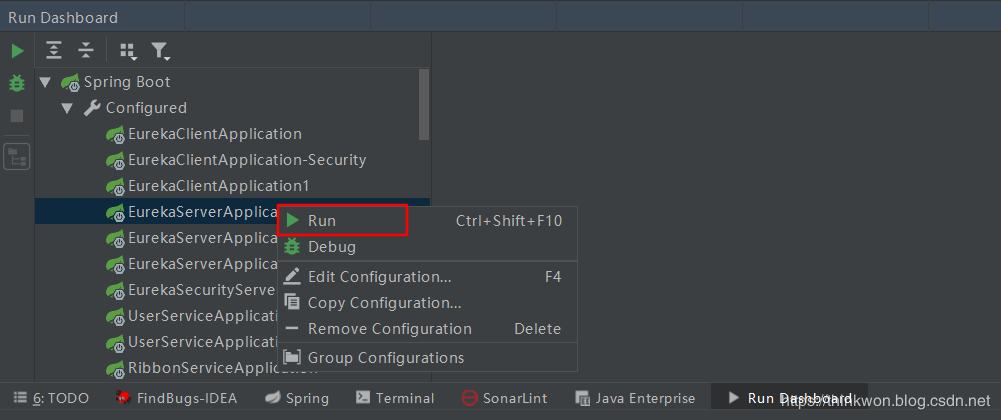The height and width of the screenshot is (420, 1001).
Task: Click the Stop square icon in left toolbar
Action: 17,116
